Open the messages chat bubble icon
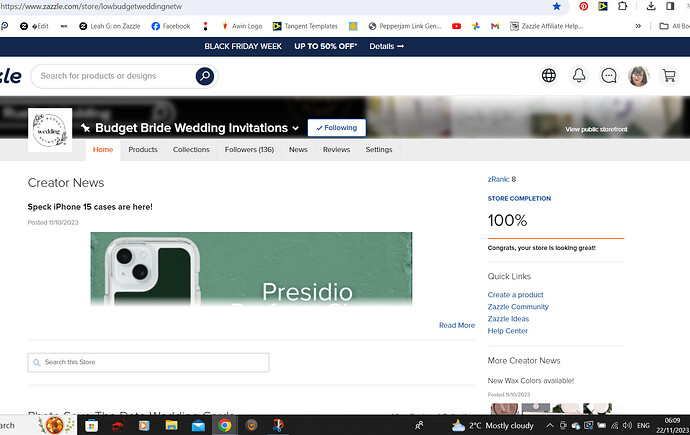 pyautogui.click(x=609, y=76)
